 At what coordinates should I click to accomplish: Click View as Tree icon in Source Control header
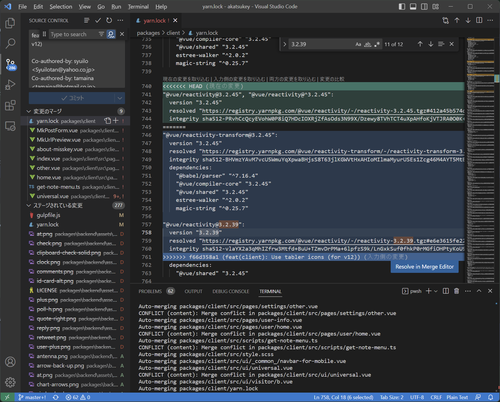(87, 21)
